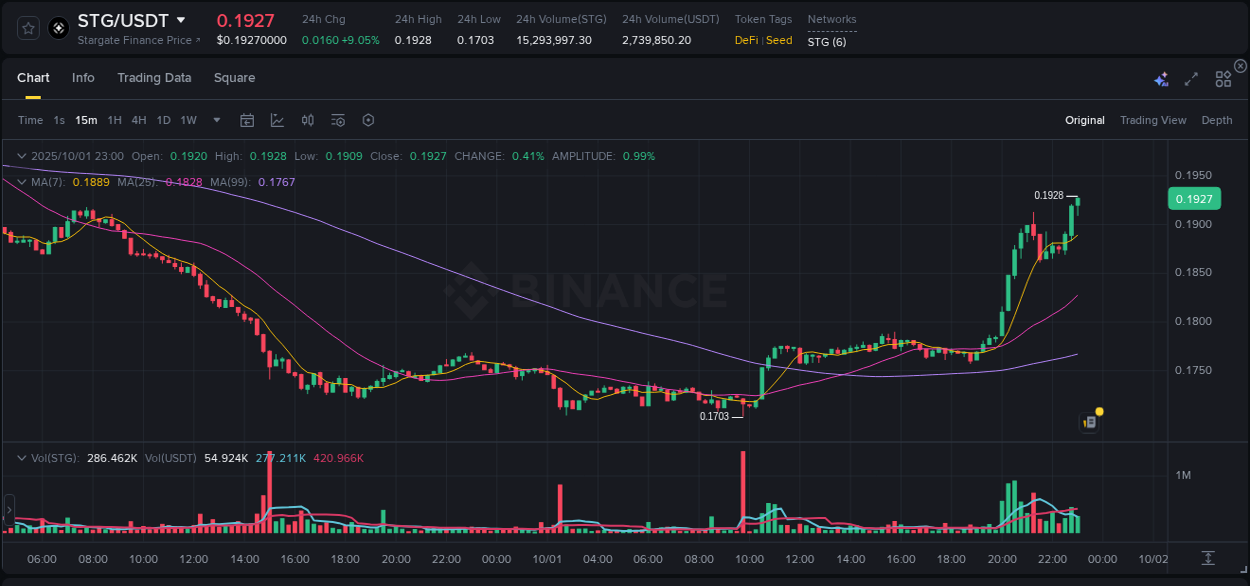Toggle the favorite star for STG/USDT
The image size is (1250, 586).
click(x=27, y=27)
